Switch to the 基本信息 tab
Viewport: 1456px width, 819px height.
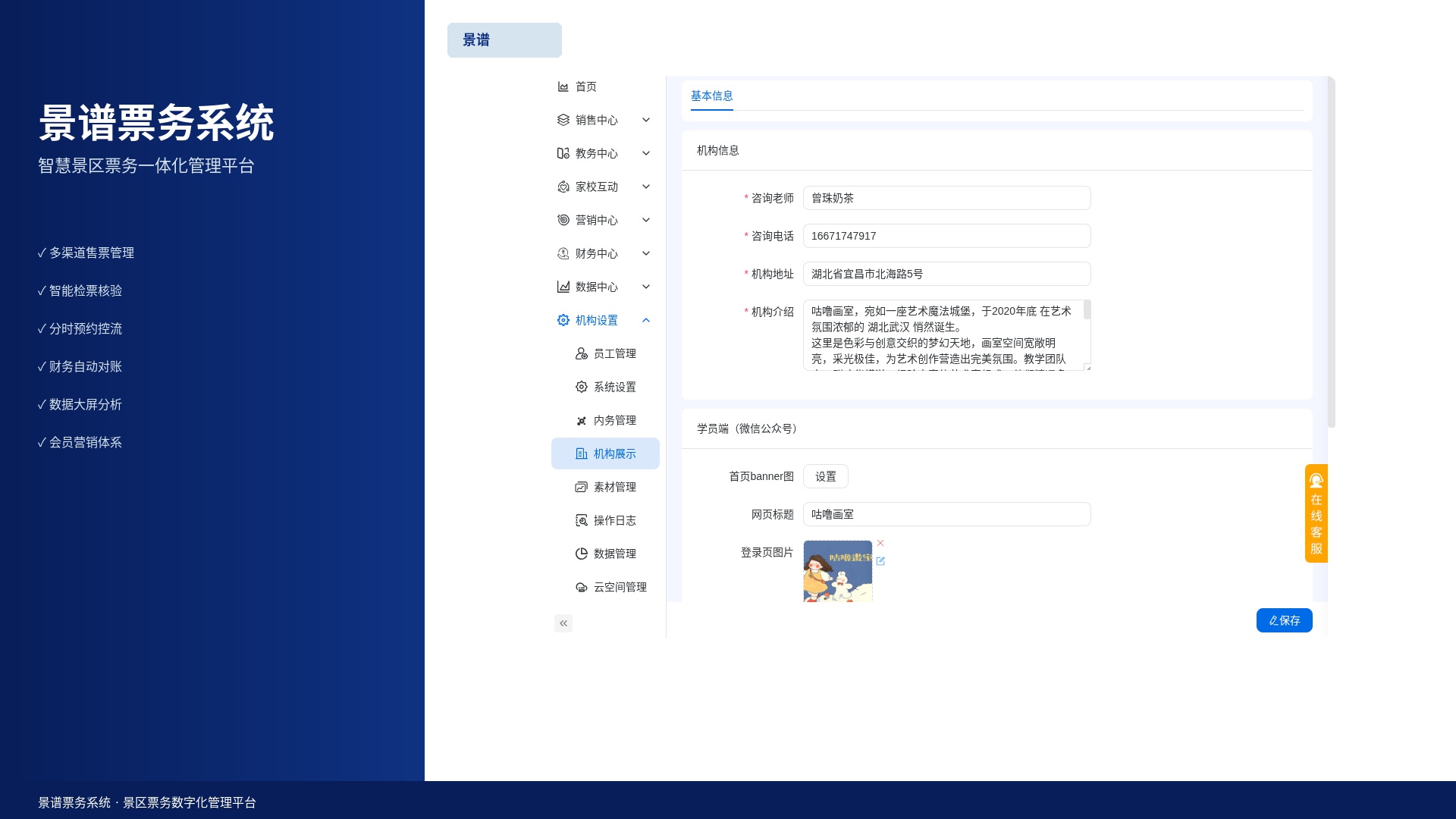click(x=711, y=96)
